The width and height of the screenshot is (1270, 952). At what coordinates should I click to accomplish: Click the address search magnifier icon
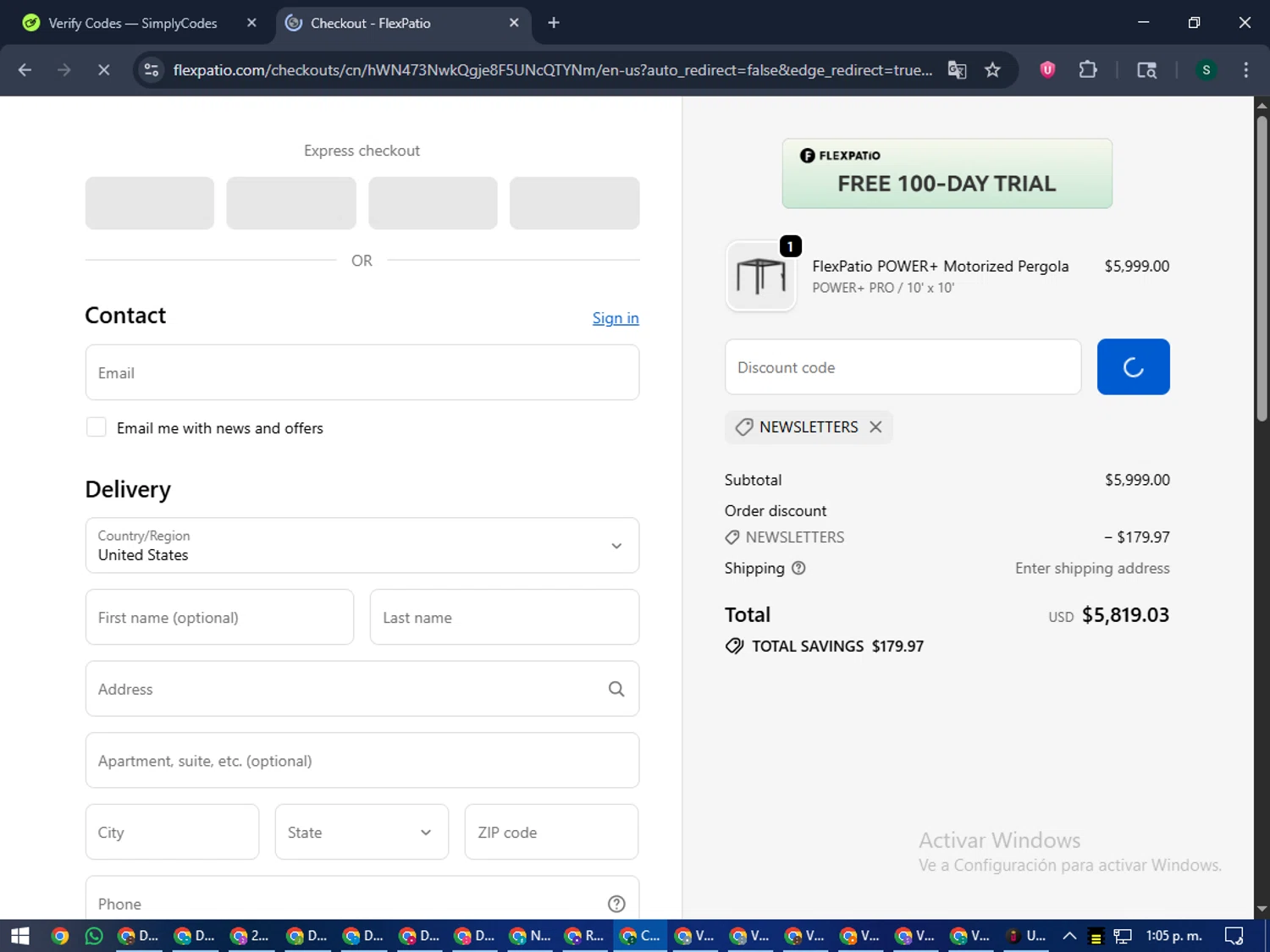616,689
